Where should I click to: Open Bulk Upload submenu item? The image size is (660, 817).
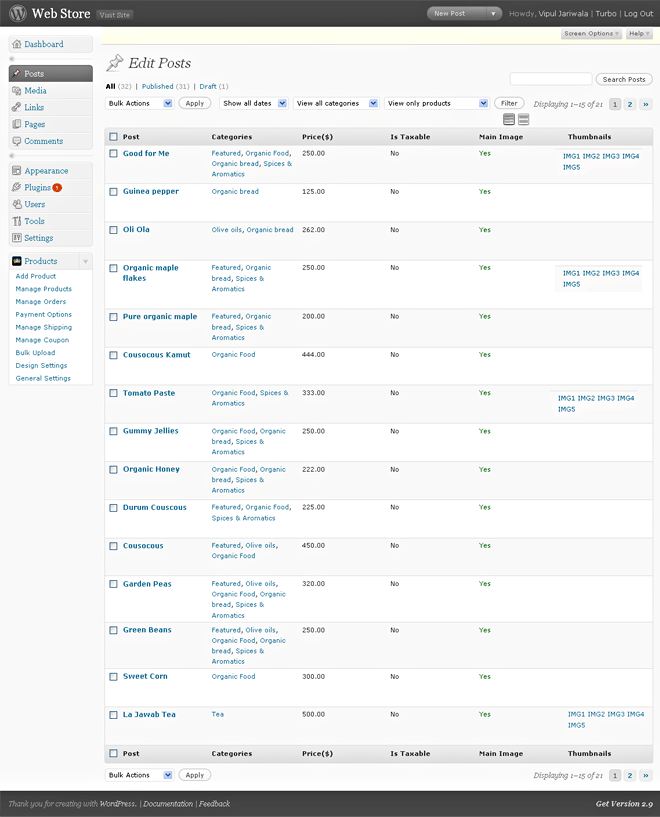pos(35,353)
